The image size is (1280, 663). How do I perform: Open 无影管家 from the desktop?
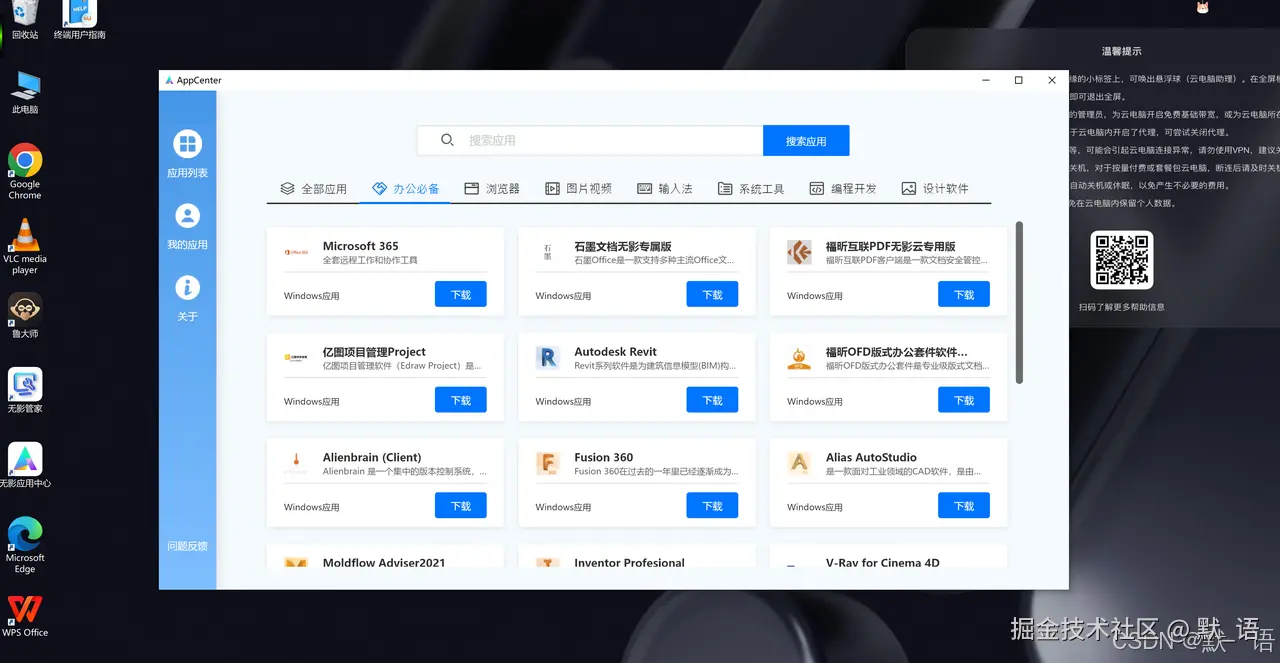click(24, 385)
